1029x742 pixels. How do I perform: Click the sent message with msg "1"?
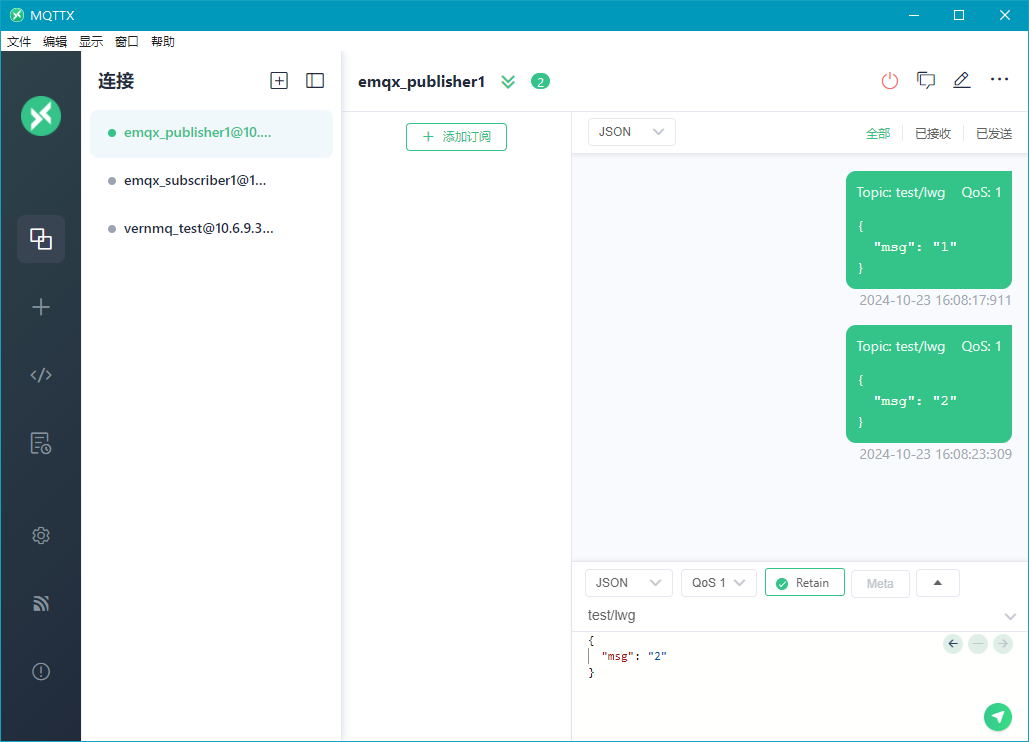pyautogui.click(x=929, y=230)
